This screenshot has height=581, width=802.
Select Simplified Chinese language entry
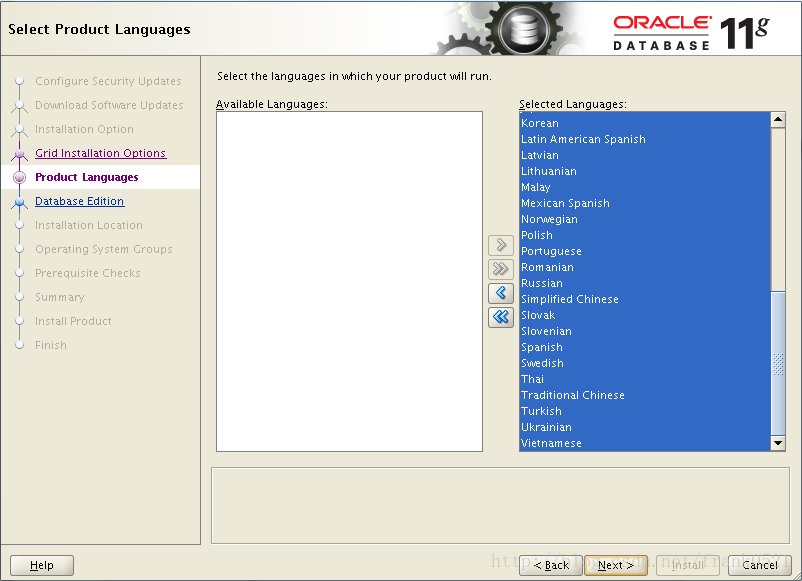(x=645, y=299)
